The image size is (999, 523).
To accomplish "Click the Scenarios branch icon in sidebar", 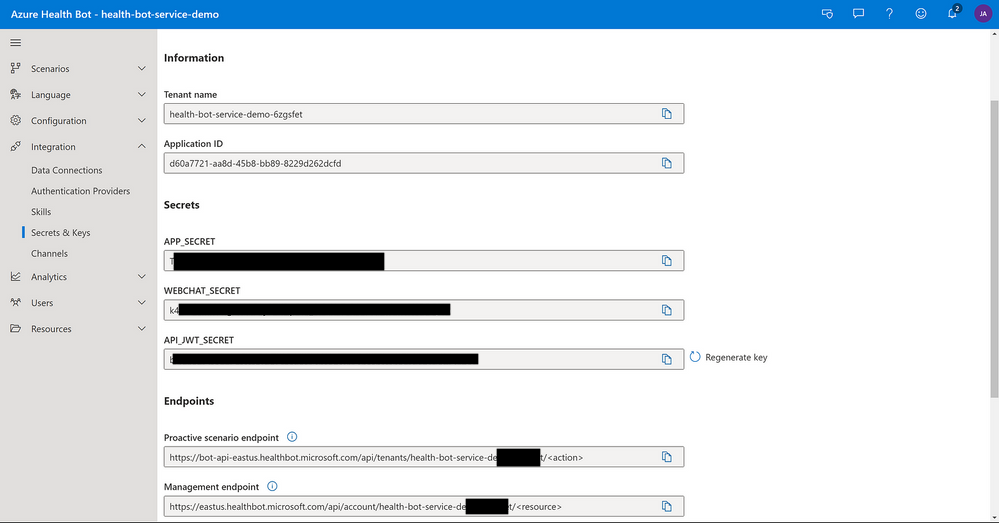I will click(15, 68).
